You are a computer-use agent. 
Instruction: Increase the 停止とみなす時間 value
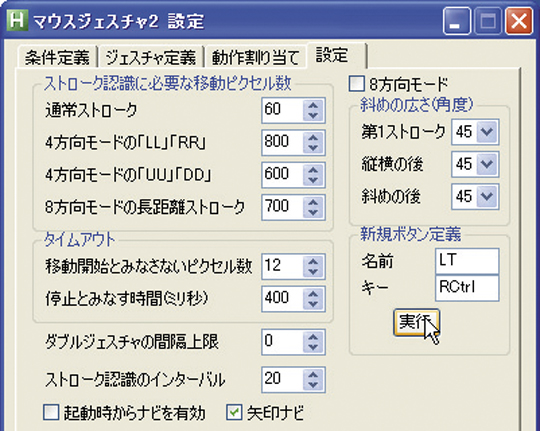(x=313, y=294)
